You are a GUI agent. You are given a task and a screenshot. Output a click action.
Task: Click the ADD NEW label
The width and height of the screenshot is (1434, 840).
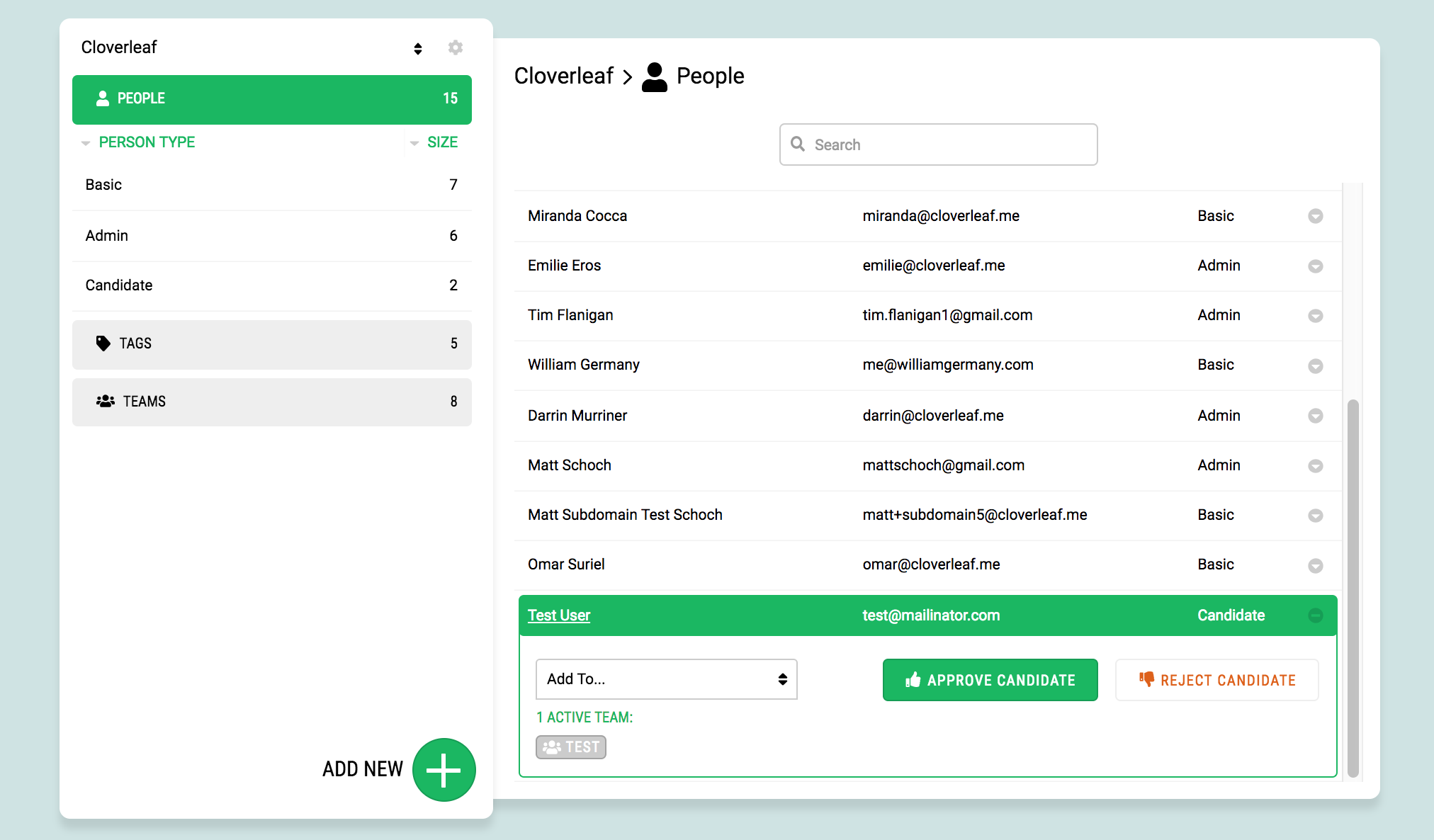(x=363, y=769)
